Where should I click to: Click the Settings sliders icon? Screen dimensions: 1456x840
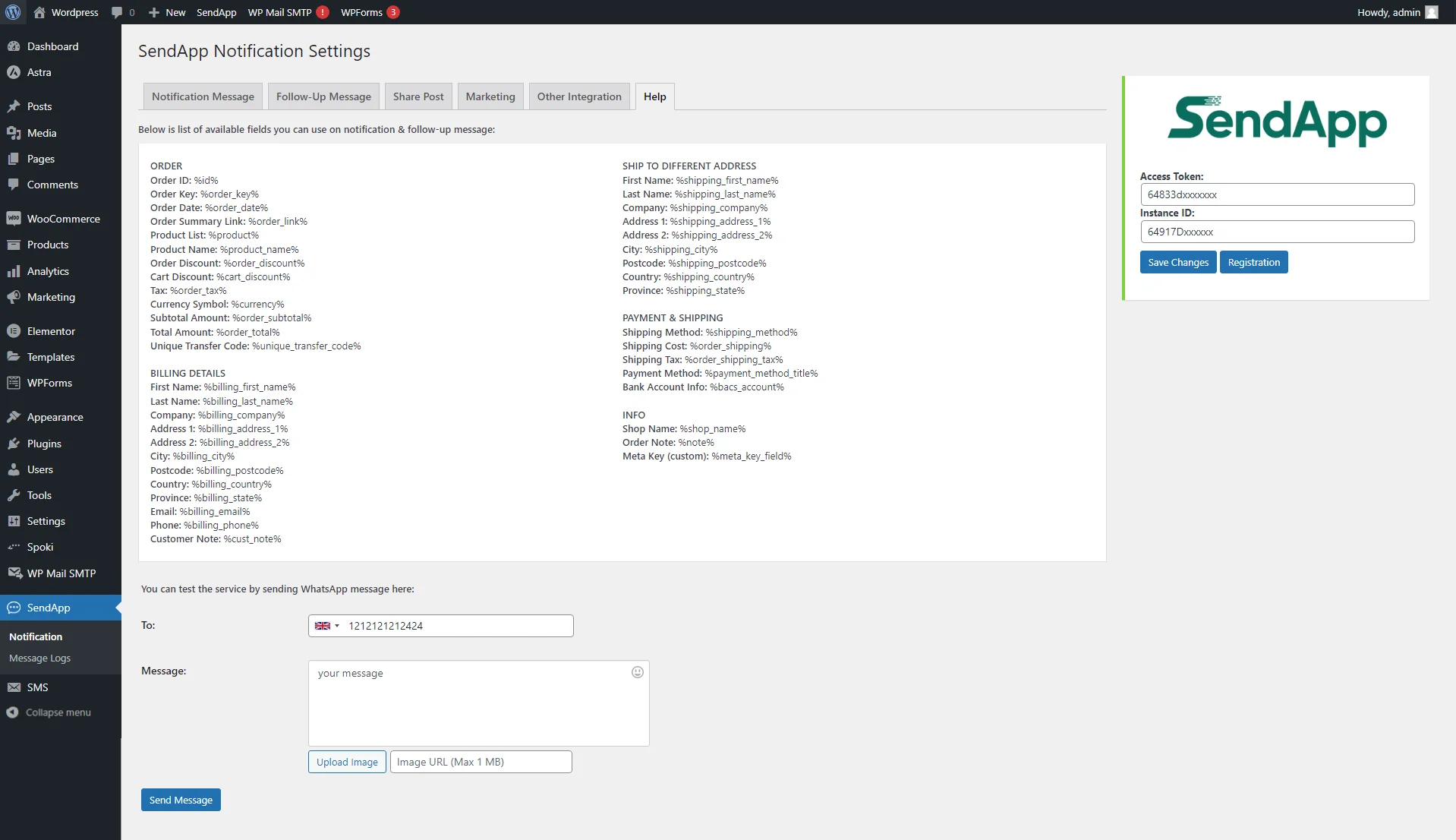14,521
